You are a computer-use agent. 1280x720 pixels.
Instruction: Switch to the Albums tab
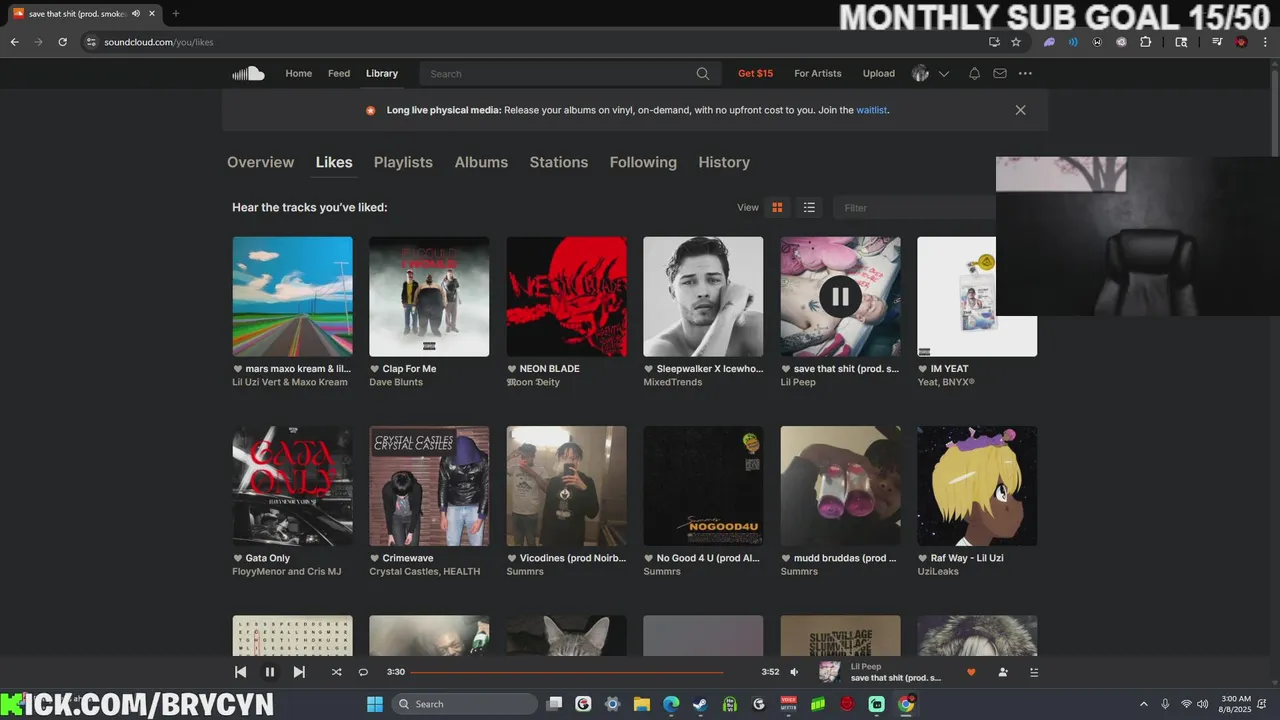(x=481, y=162)
